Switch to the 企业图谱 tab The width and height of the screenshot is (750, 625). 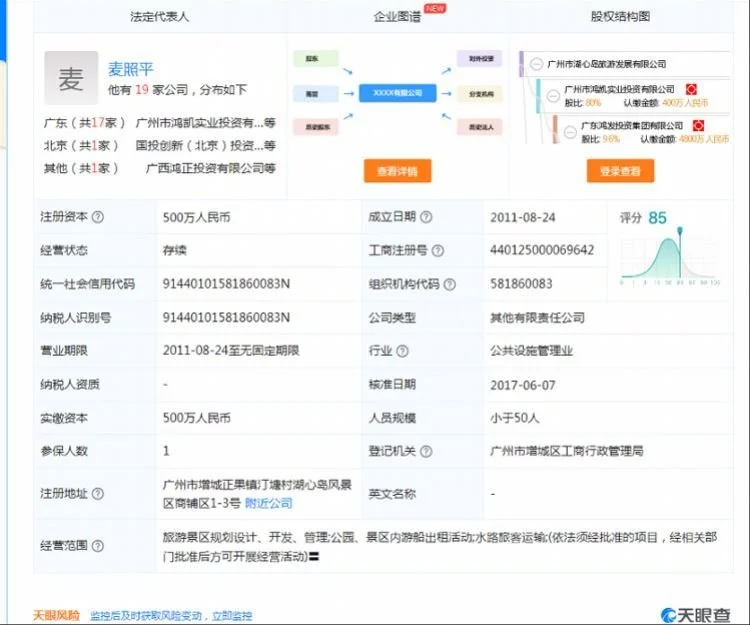[x=397, y=17]
